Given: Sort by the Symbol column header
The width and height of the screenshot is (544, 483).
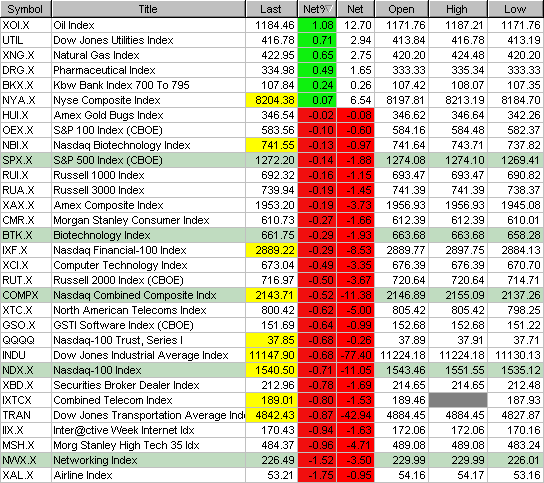Looking at the screenshot, I should click(26, 9).
